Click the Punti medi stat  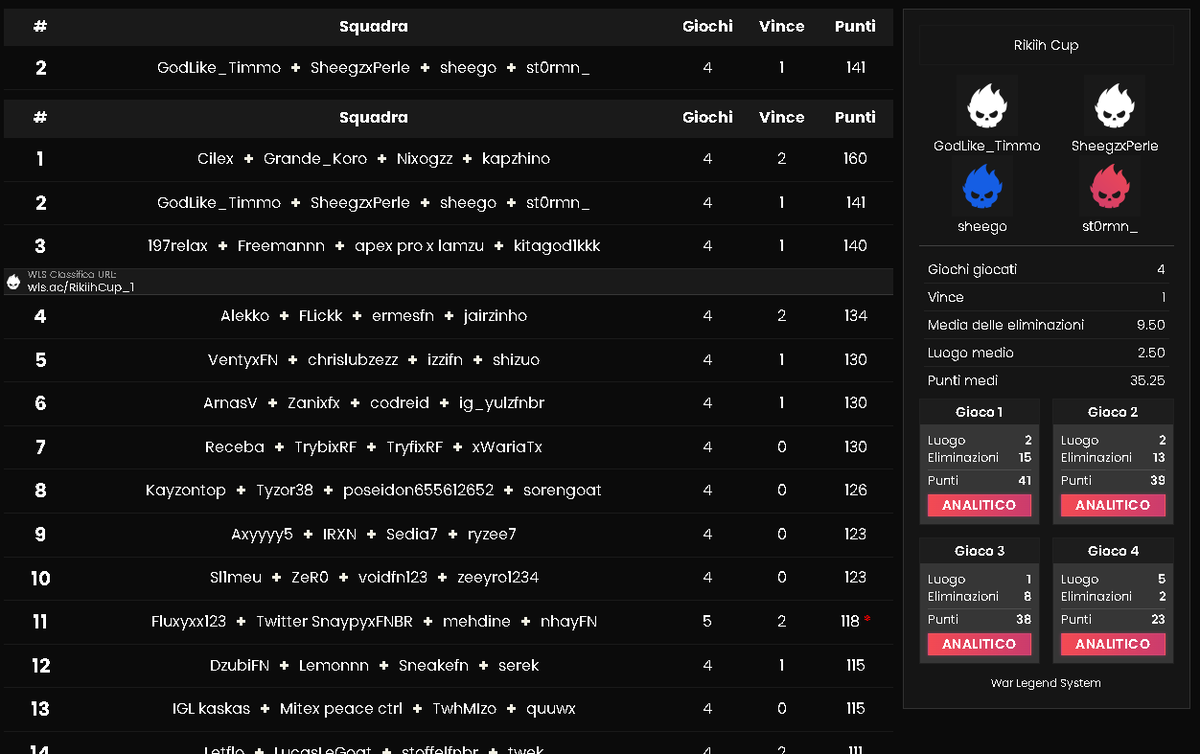tap(1046, 381)
